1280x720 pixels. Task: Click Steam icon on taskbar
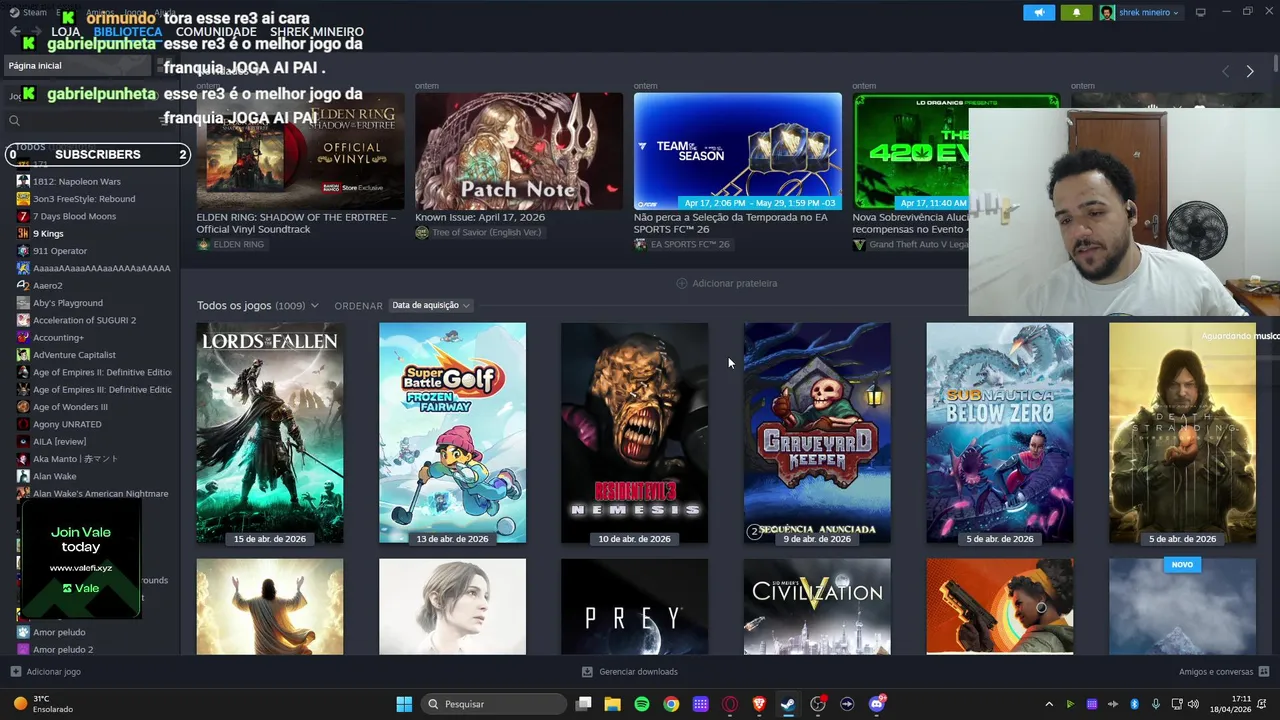tap(788, 704)
